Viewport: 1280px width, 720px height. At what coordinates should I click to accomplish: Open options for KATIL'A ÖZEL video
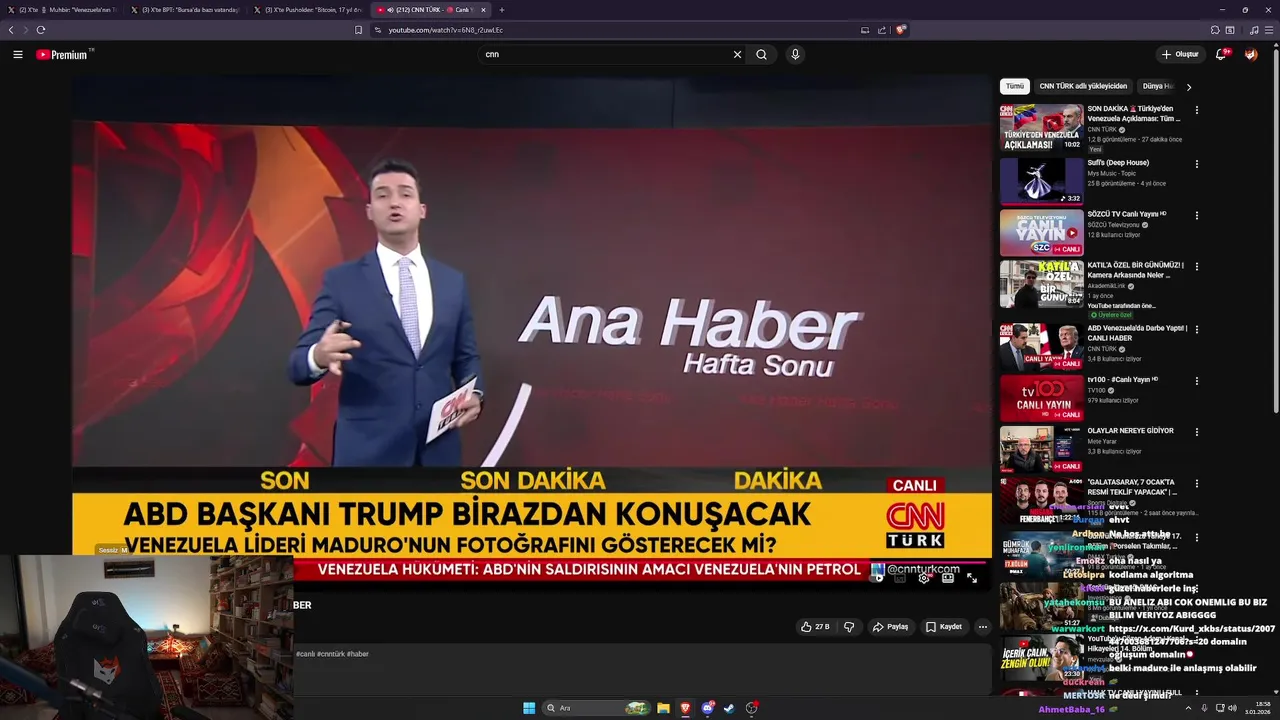tap(1197, 267)
